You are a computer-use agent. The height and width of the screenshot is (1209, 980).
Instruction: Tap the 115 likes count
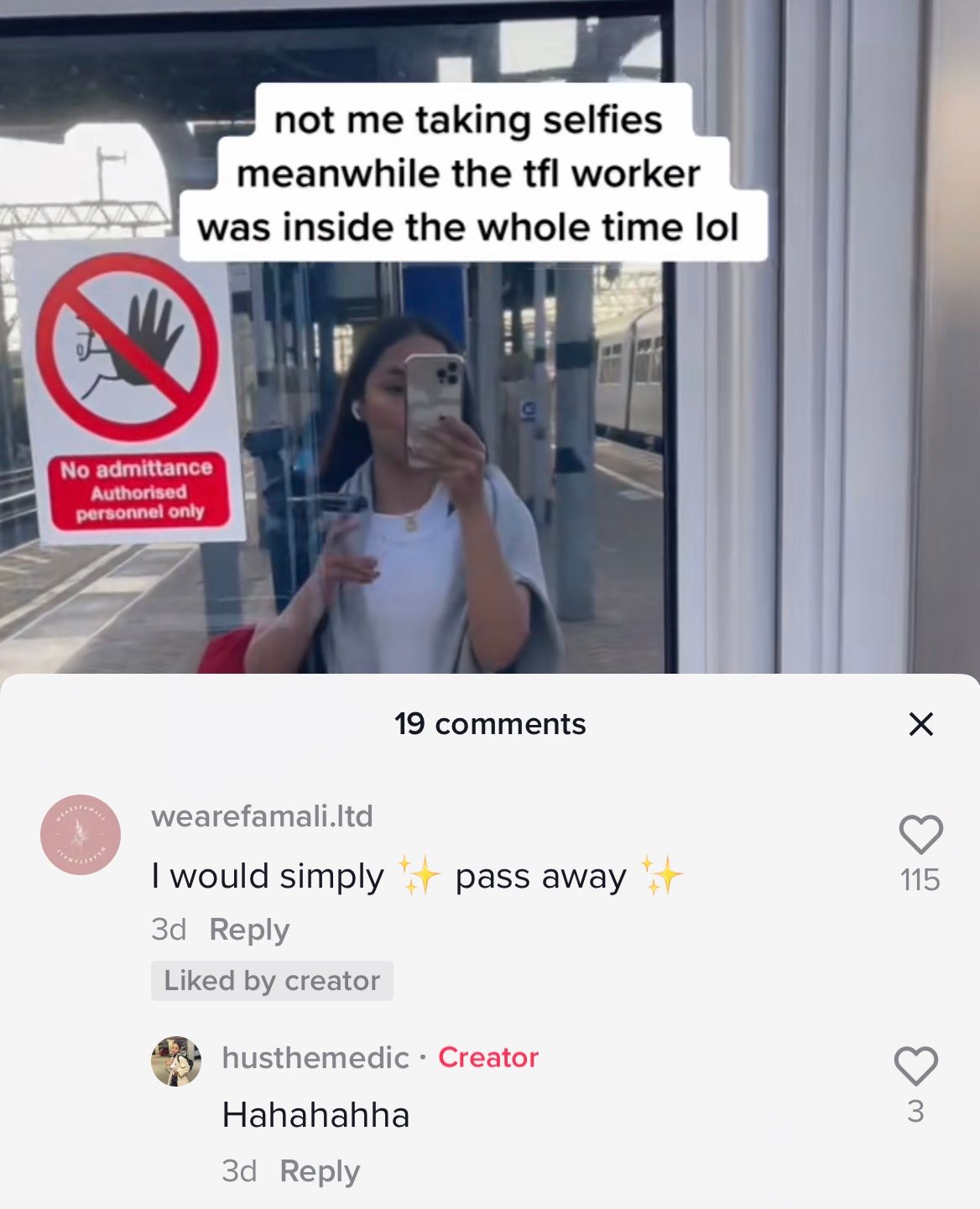coord(920,880)
